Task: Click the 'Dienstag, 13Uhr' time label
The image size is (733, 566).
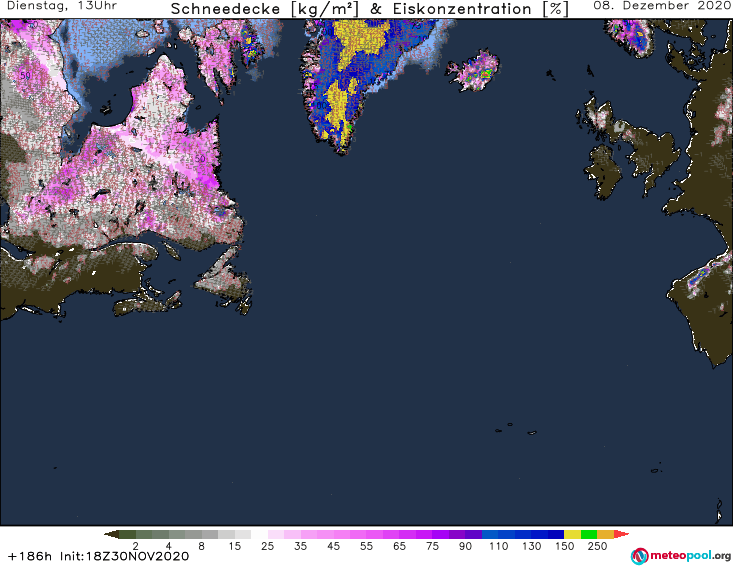Action: point(62,6)
